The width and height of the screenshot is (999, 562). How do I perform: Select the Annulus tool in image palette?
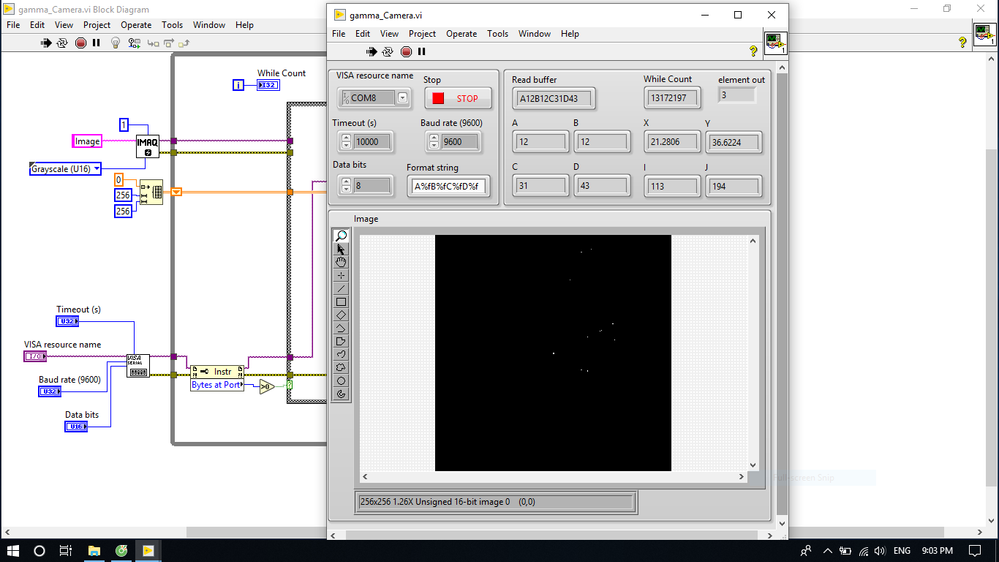pyautogui.click(x=341, y=394)
